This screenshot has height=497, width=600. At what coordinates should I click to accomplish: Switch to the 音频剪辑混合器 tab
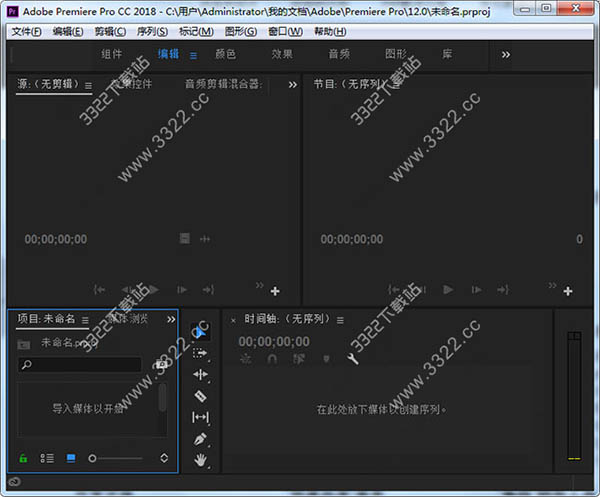(223, 84)
